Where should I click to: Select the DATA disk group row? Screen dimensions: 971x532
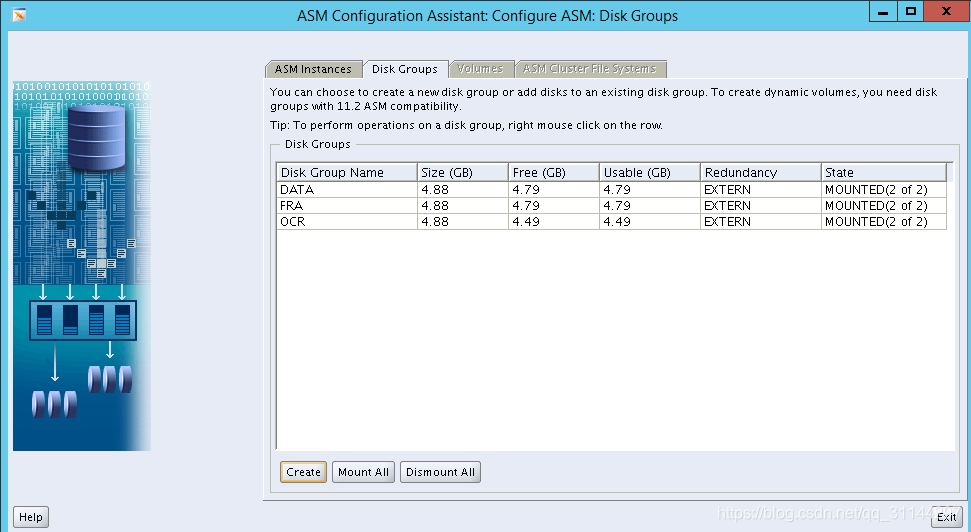click(612, 190)
